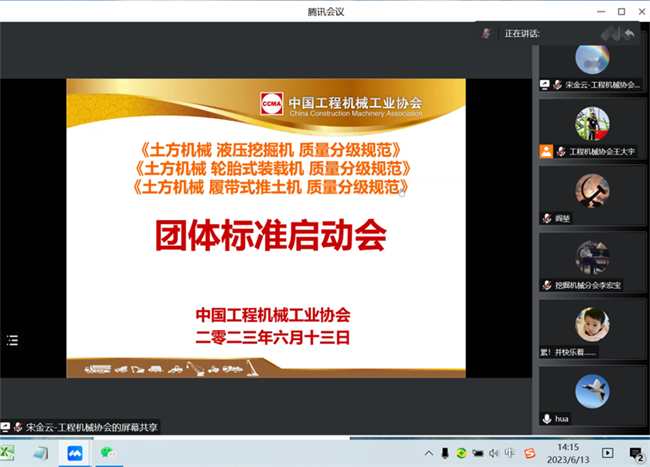Select participant avatar of 工程机械协会王大宇
This screenshot has height=467, width=650.
point(592,124)
